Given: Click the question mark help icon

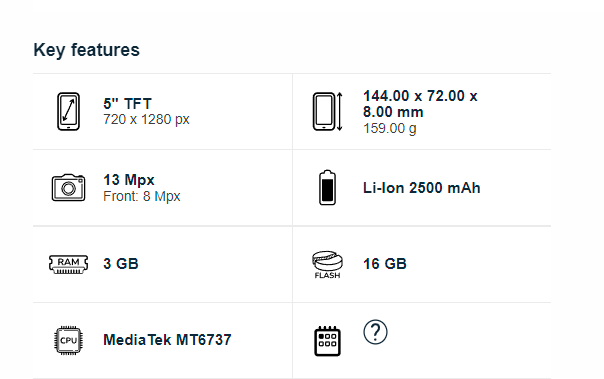Looking at the screenshot, I should coord(375,332).
